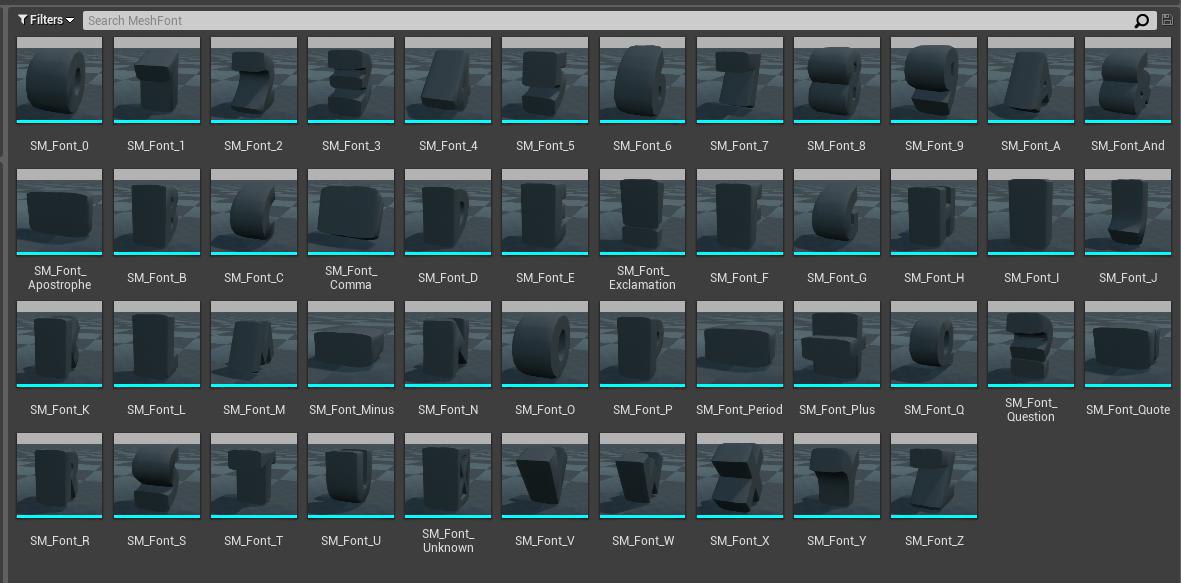Select the SM_Font_V mesh thumbnail
The height and width of the screenshot is (583, 1181).
point(545,476)
